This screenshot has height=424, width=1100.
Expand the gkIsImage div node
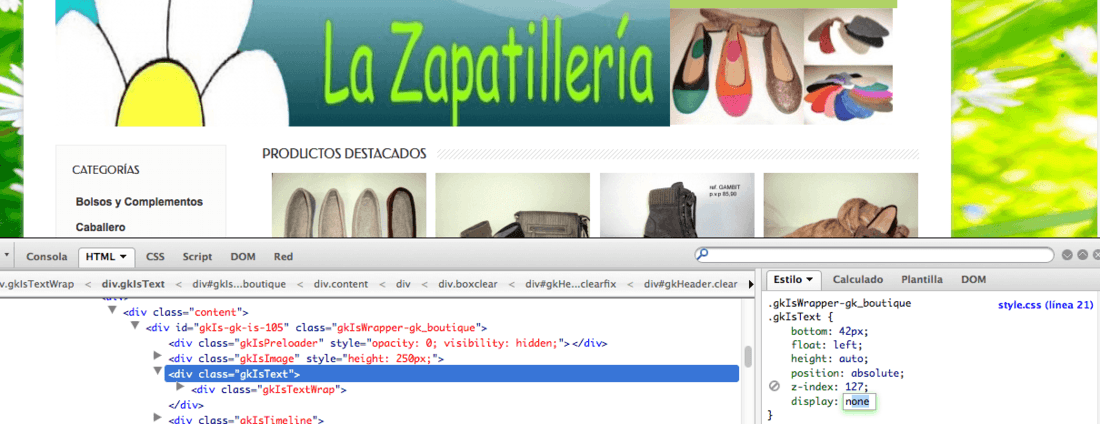[x=158, y=357]
